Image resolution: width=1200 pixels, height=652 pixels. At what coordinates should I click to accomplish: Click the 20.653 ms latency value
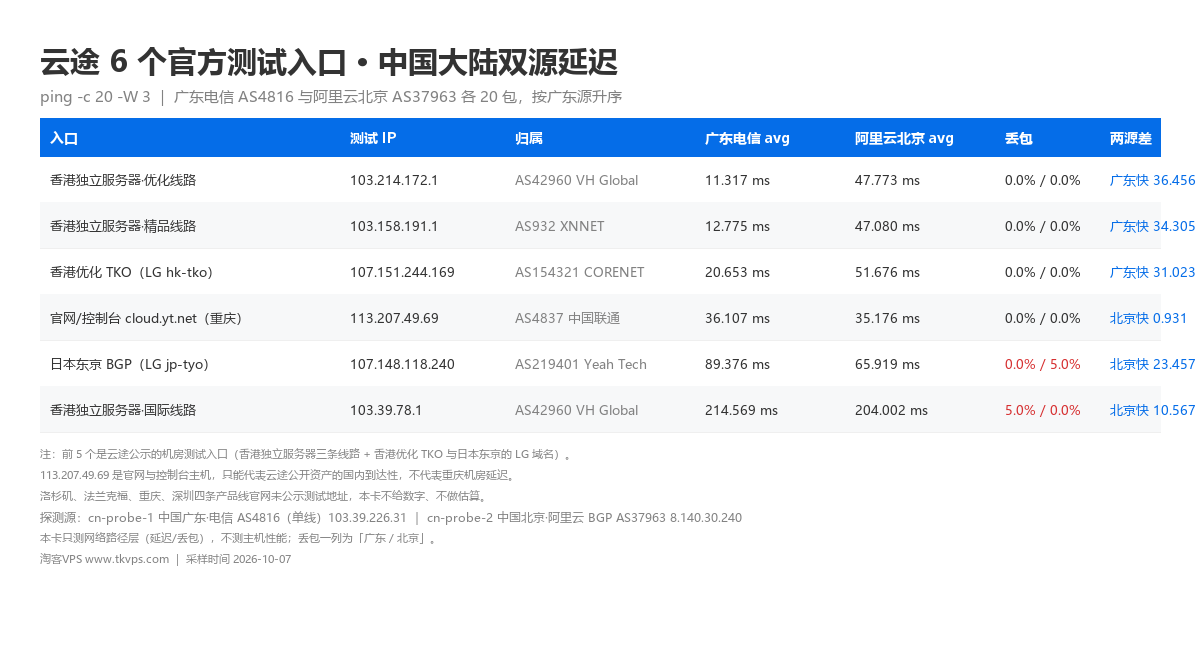[x=737, y=273]
